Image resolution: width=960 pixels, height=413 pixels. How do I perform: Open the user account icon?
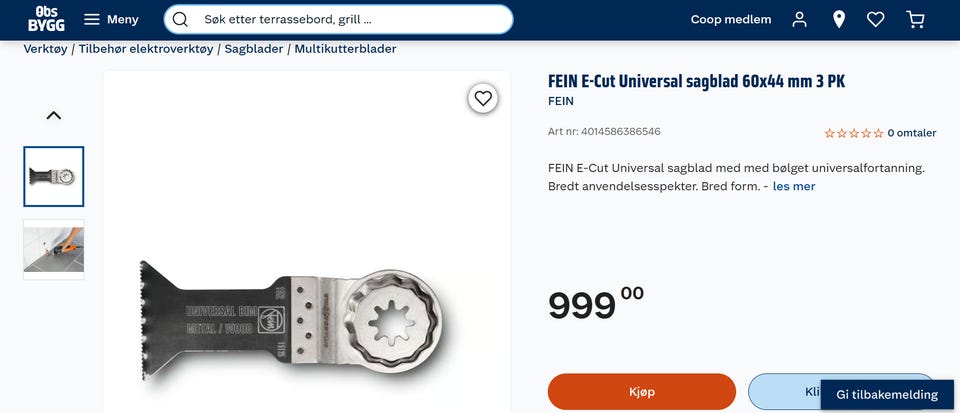tap(800, 20)
